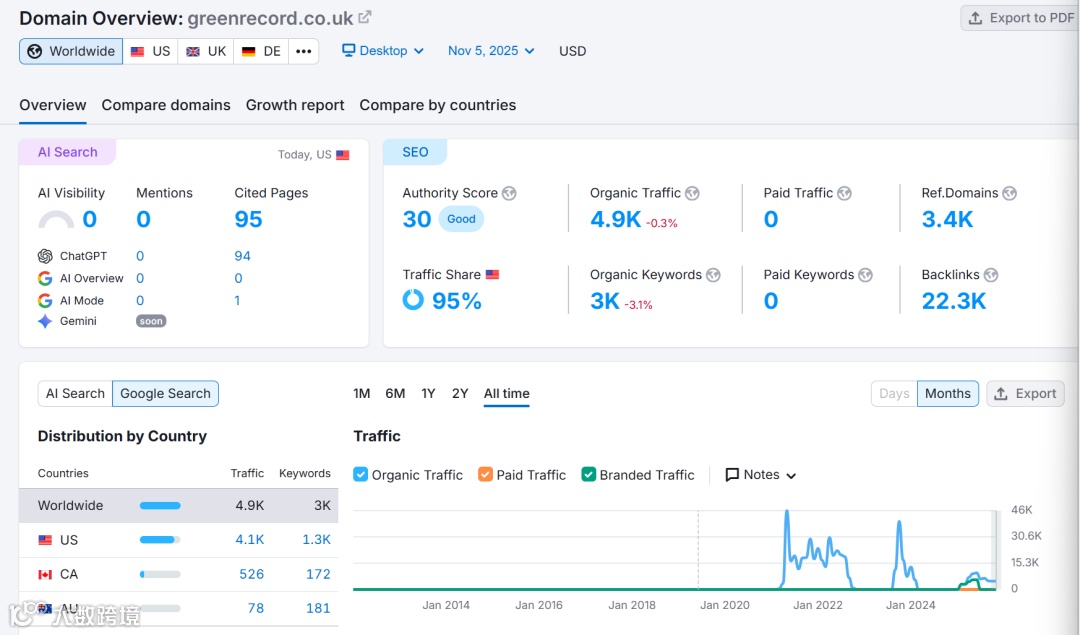1080x635 pixels.
Task: Click globe icon next to Authority Score
Action: 509,194
